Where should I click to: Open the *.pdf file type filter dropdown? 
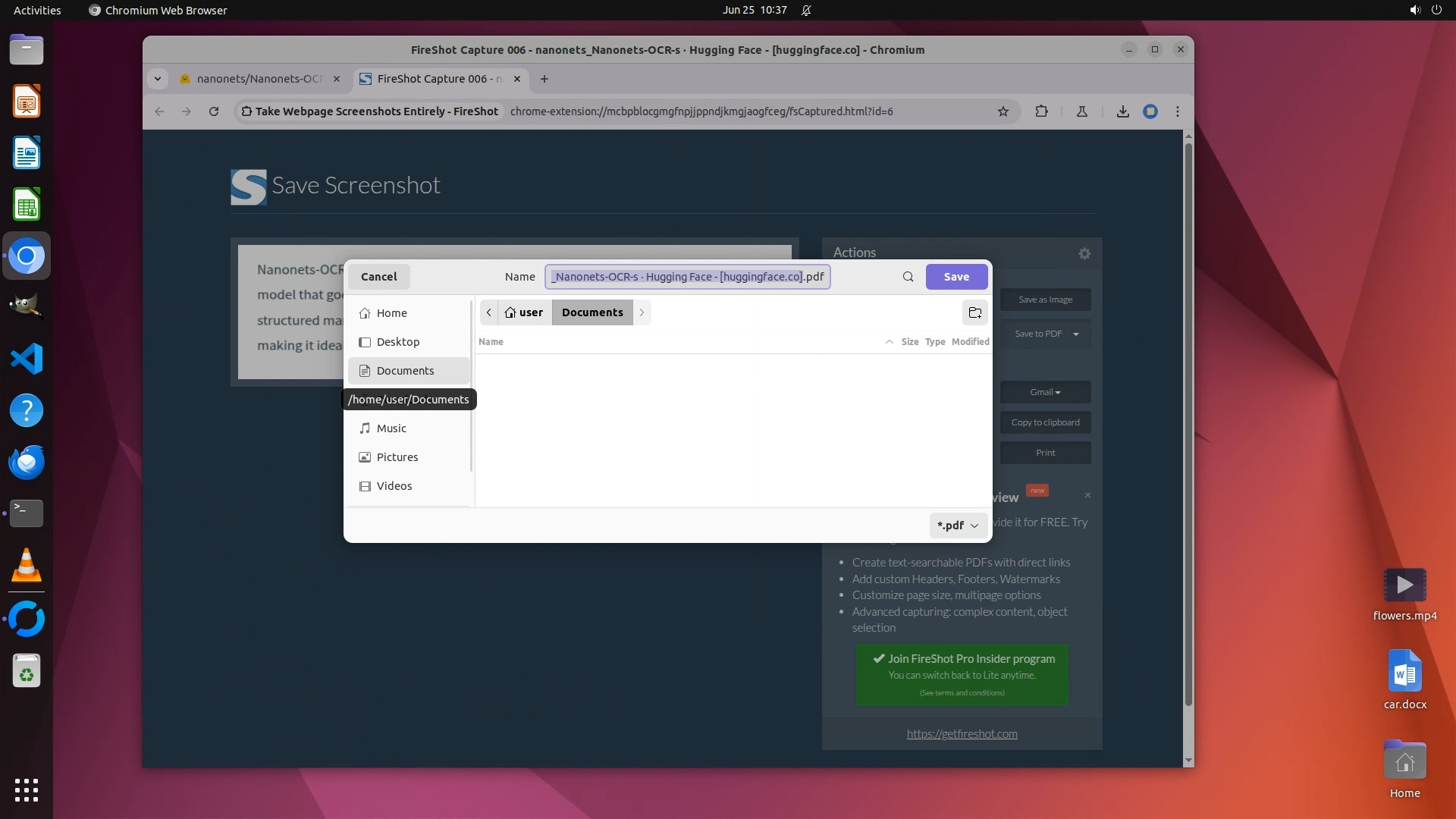(x=958, y=525)
